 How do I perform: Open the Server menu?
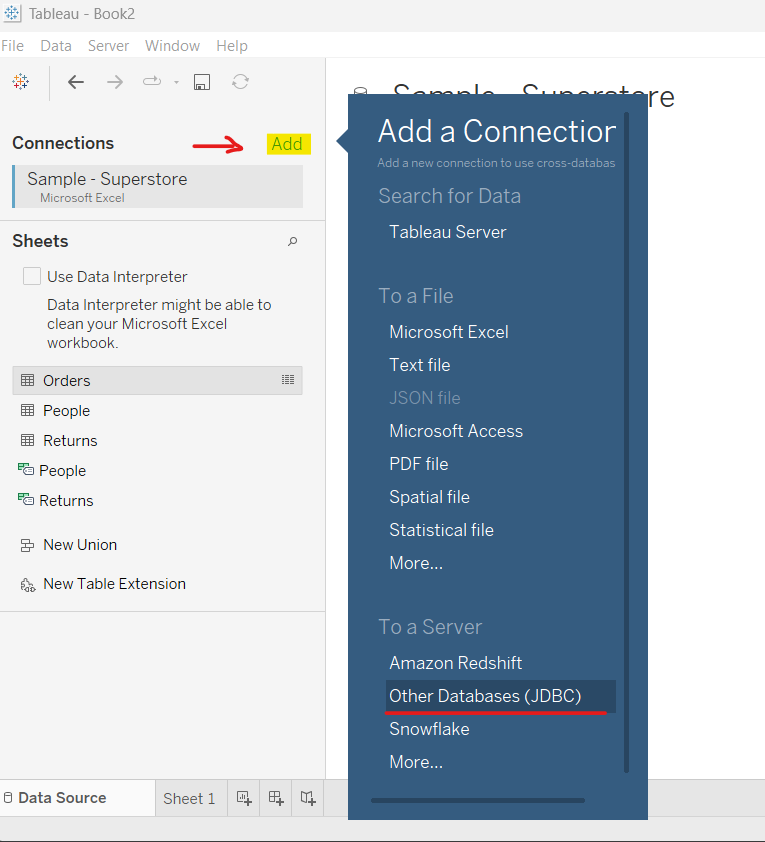(108, 46)
